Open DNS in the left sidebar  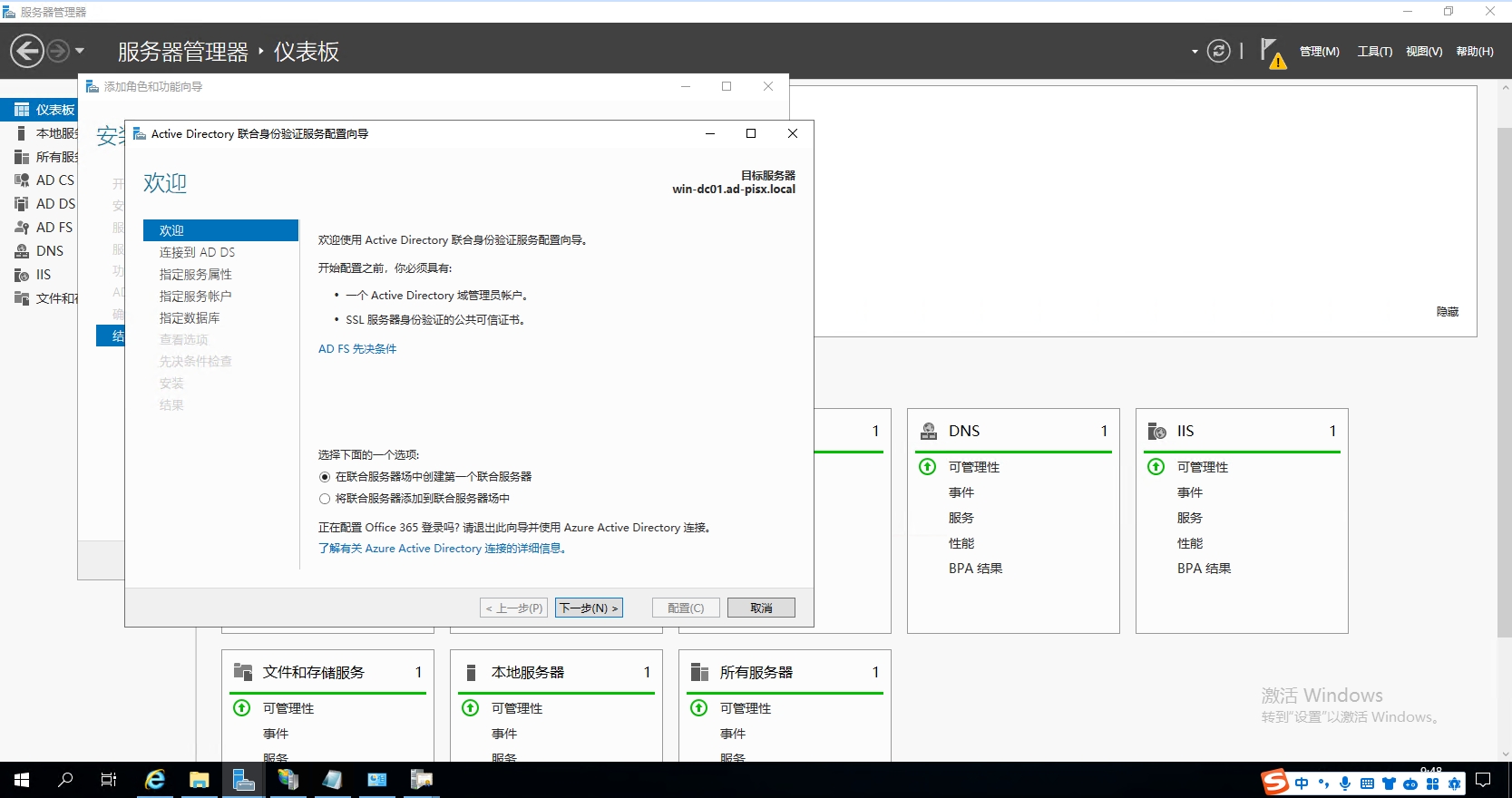[x=49, y=251]
